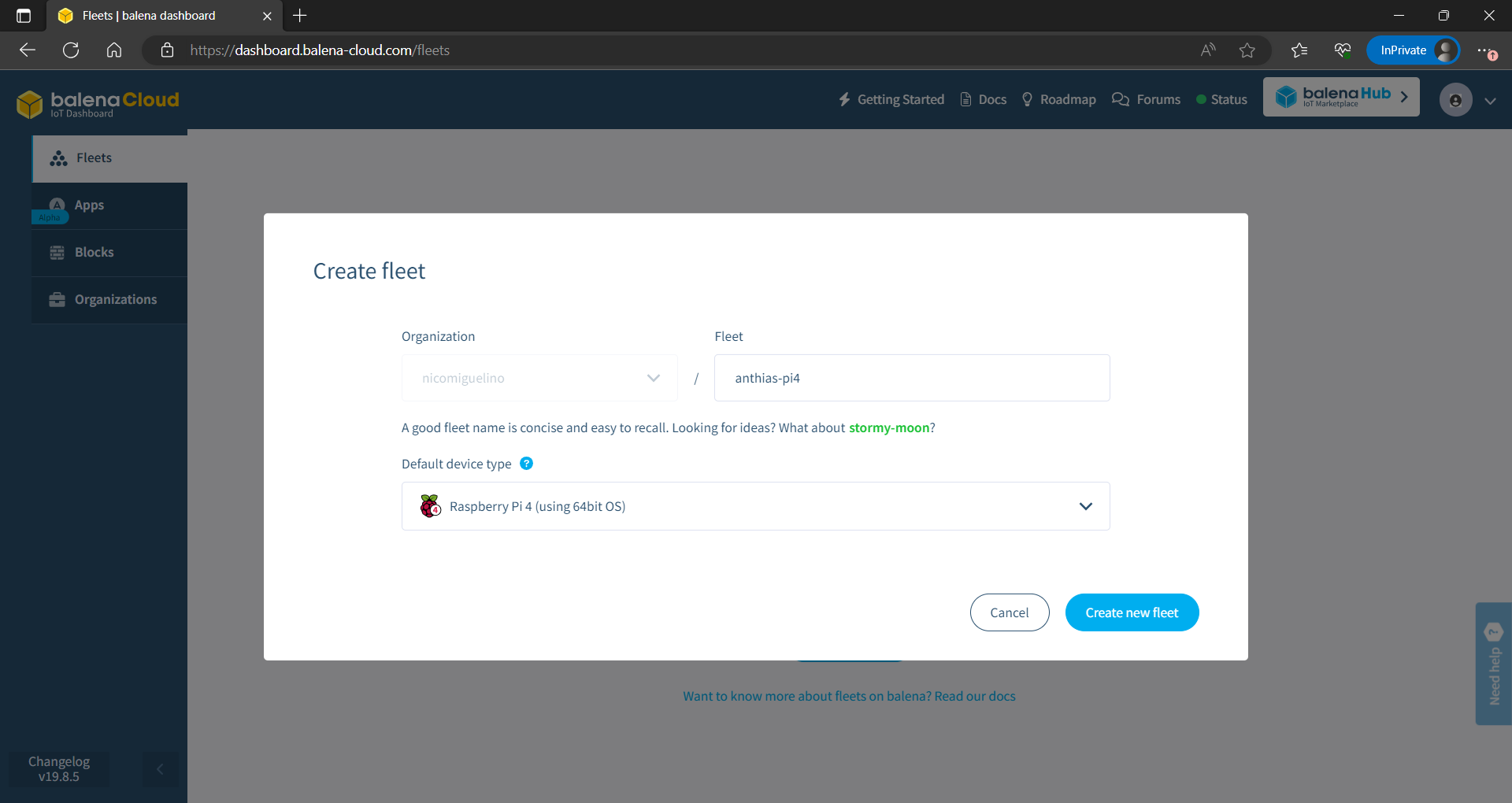Viewport: 1512px width, 803px height.
Task: Open the Favorites list icon
Action: [1299, 50]
